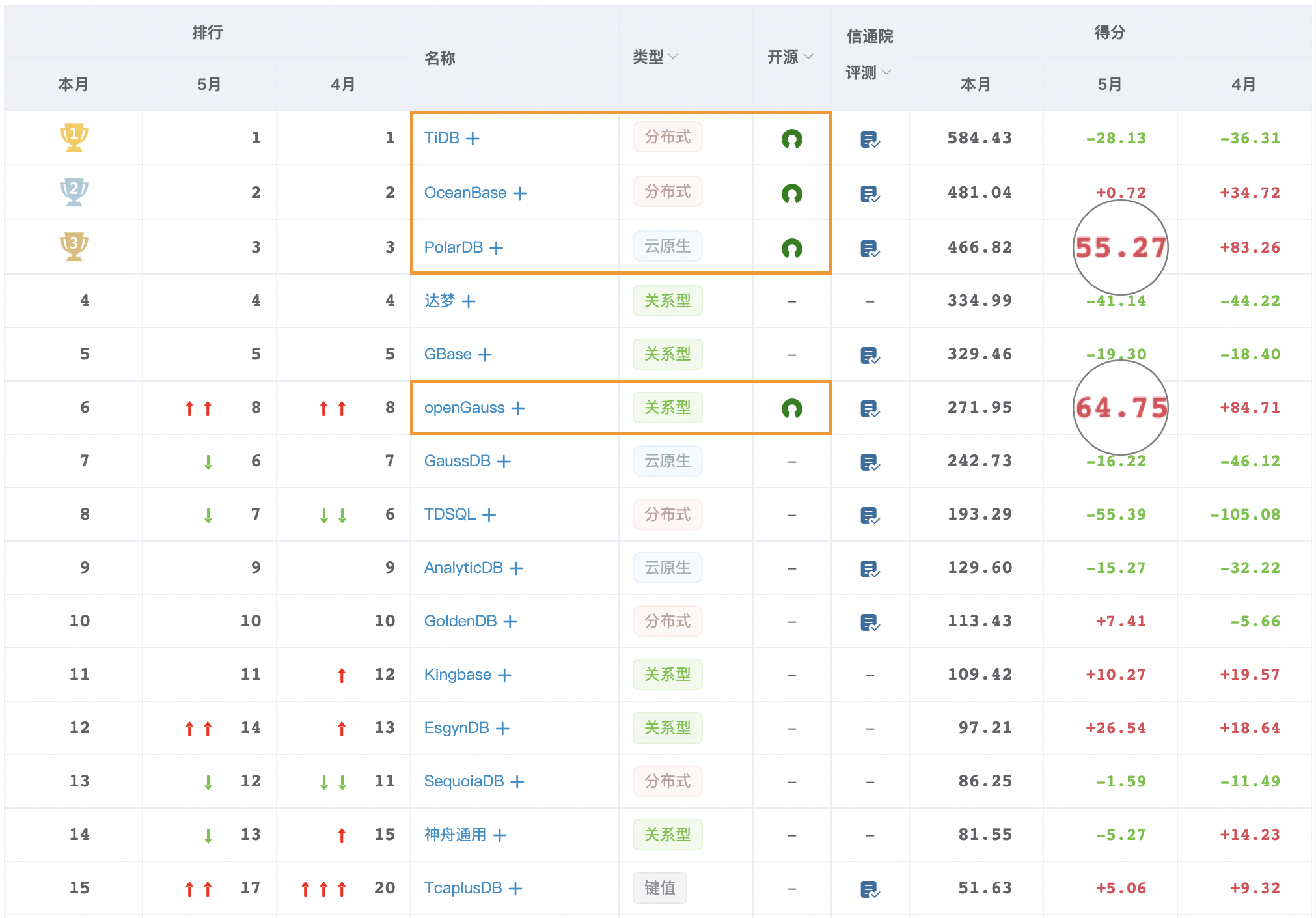The image size is (1316, 918).
Task: Click the 云原生 type tag for PolarDB
Action: click(667, 246)
